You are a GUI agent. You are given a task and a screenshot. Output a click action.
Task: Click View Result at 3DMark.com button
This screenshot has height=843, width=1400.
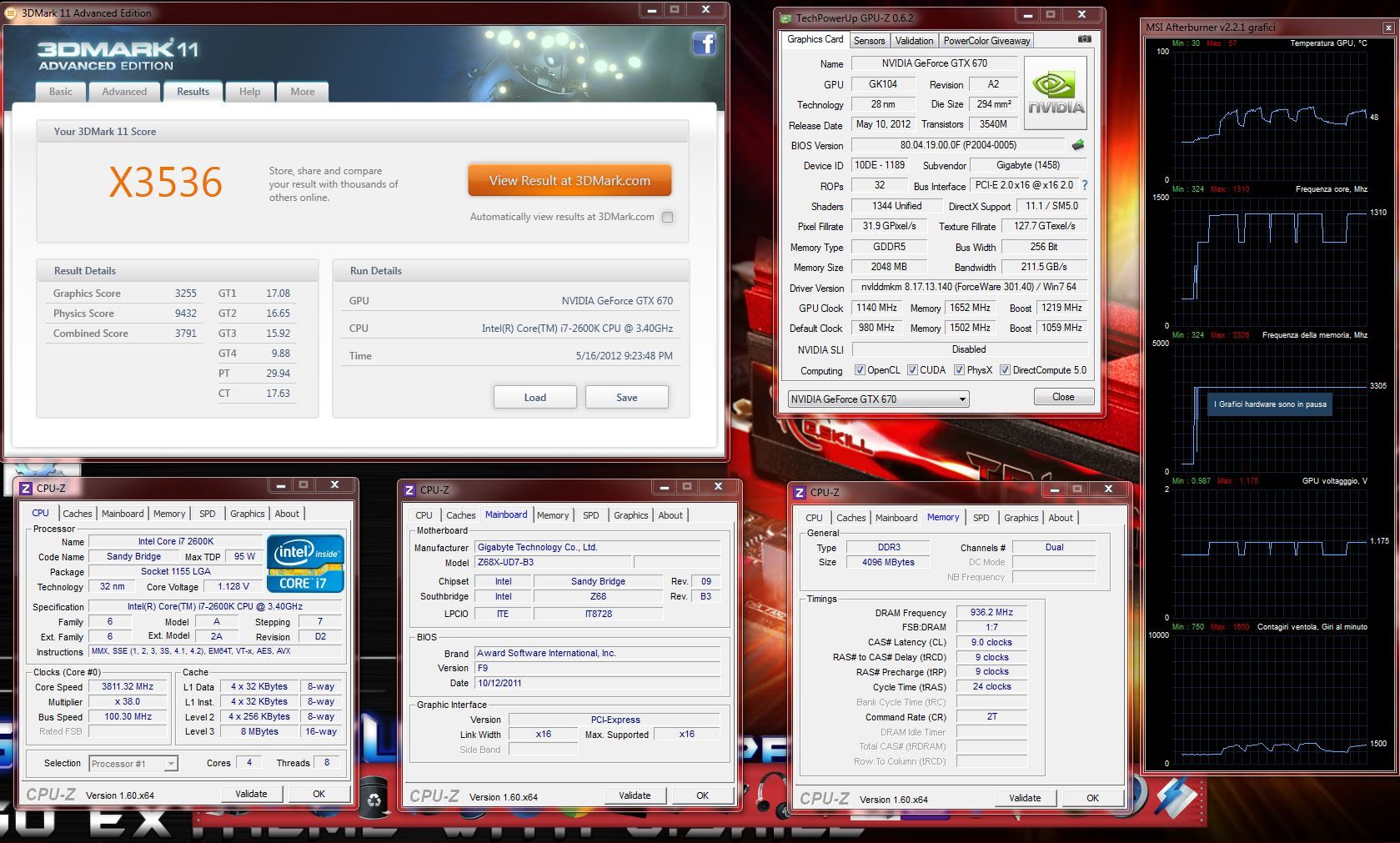click(x=570, y=181)
